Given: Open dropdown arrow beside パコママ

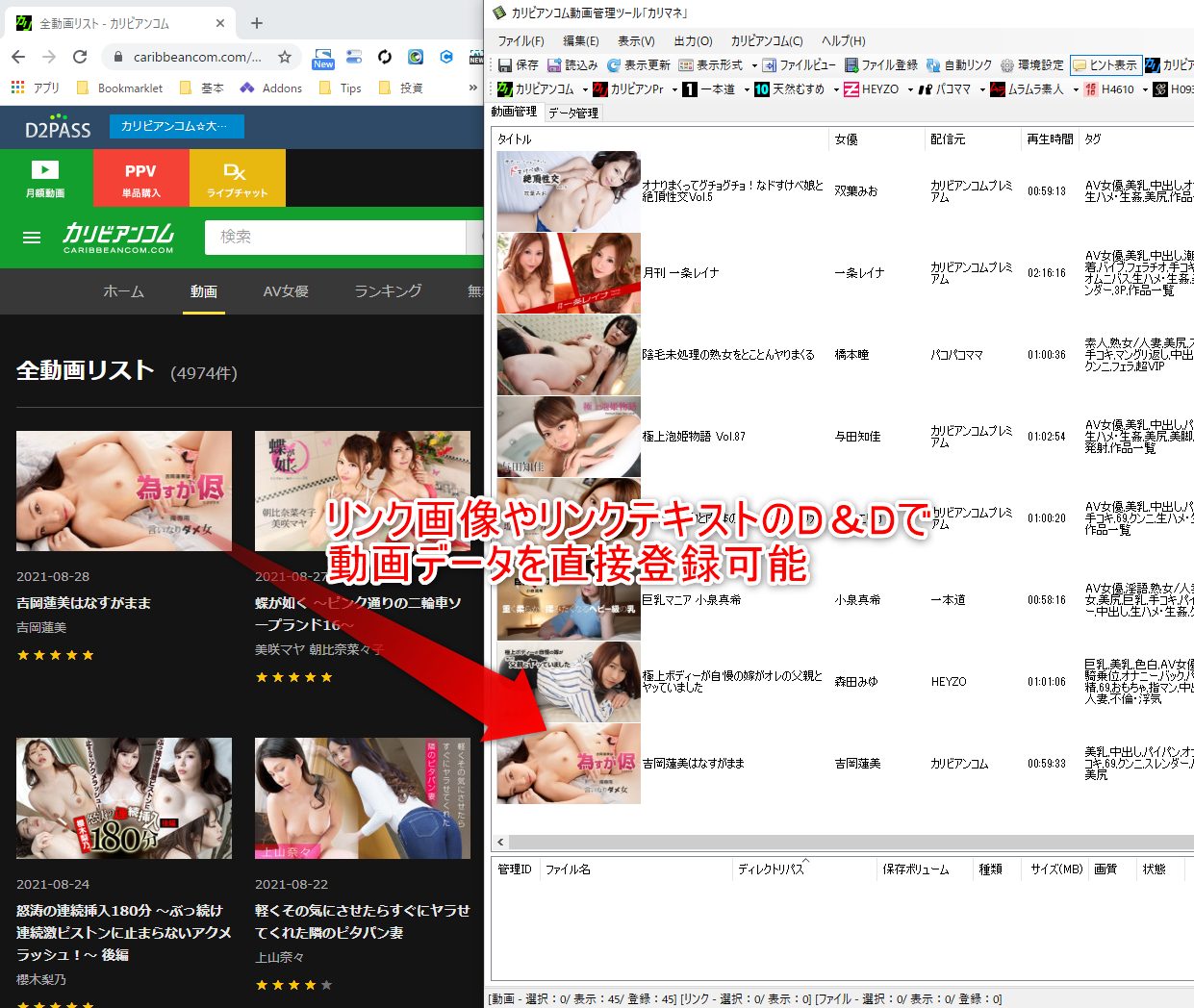Looking at the screenshot, I should pyautogui.click(x=982, y=89).
